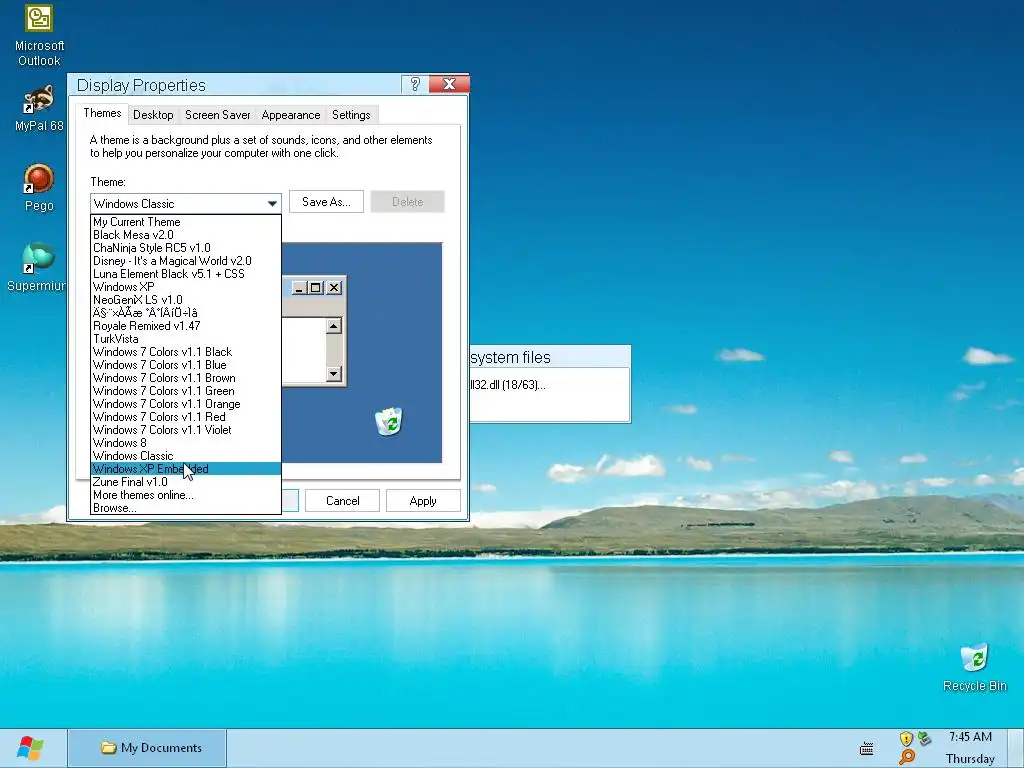Screen dimensions: 1024x768
Task: Open the Windows Start button
Action: 30,748
